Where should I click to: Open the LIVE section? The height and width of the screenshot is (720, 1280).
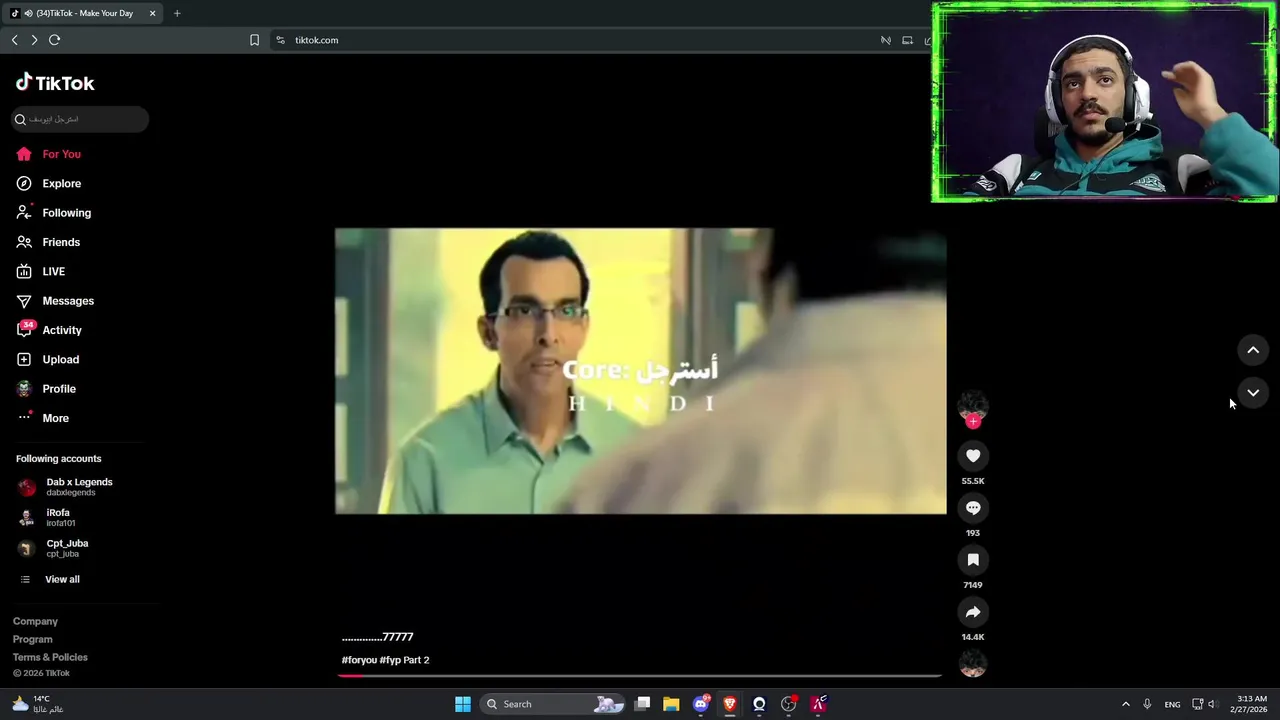(x=41, y=271)
